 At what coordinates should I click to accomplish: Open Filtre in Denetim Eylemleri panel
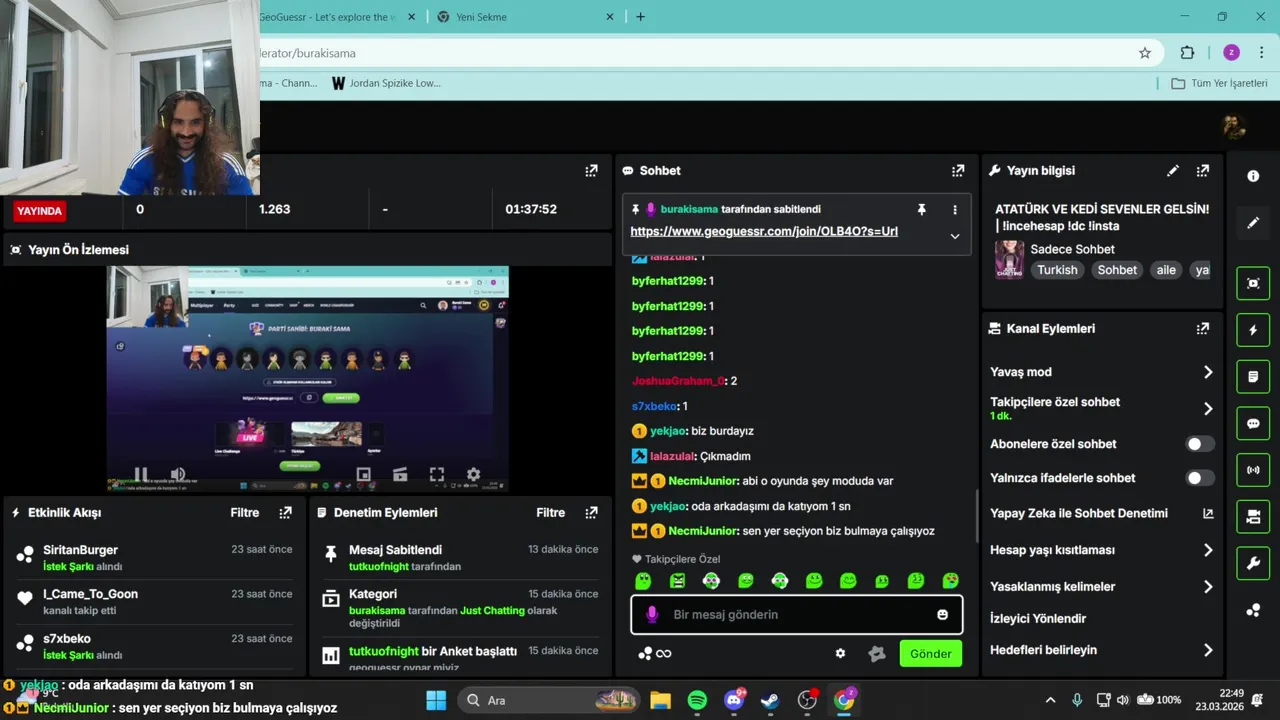pos(551,512)
